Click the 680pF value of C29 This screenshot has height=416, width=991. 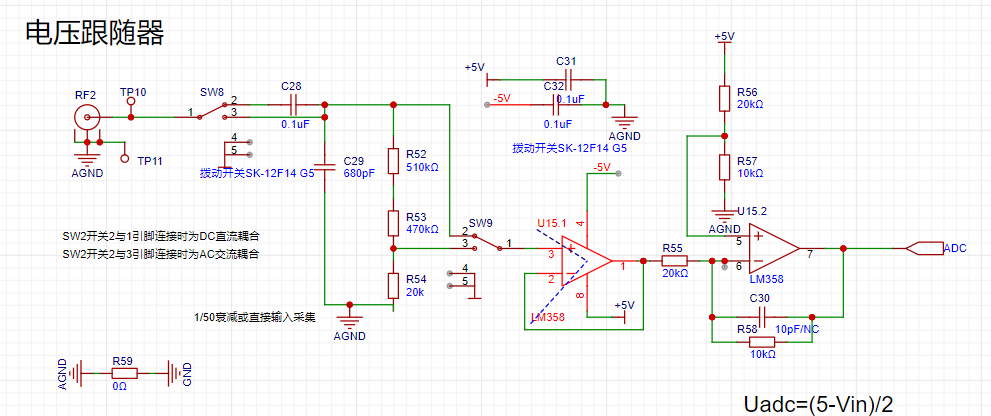coord(357,172)
